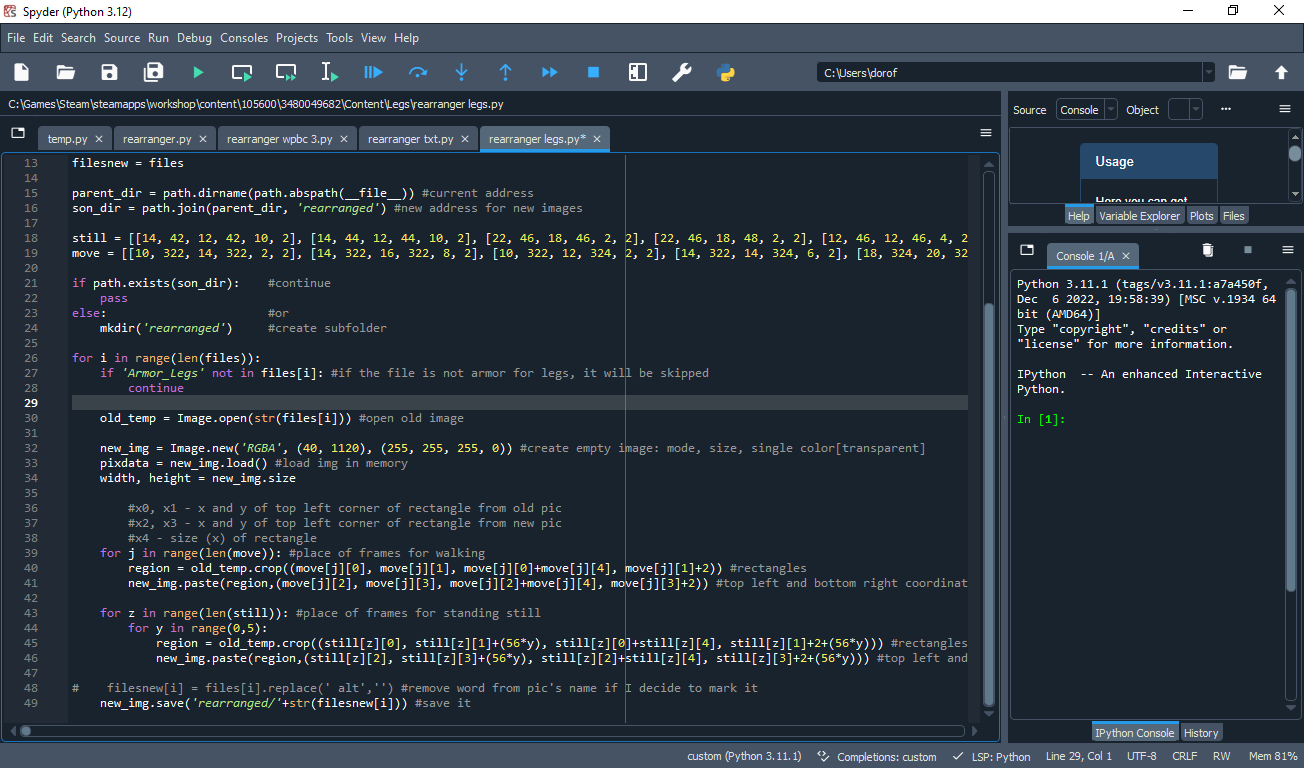Click LSP: Python status entry
This screenshot has height=768, width=1304.
(992, 757)
